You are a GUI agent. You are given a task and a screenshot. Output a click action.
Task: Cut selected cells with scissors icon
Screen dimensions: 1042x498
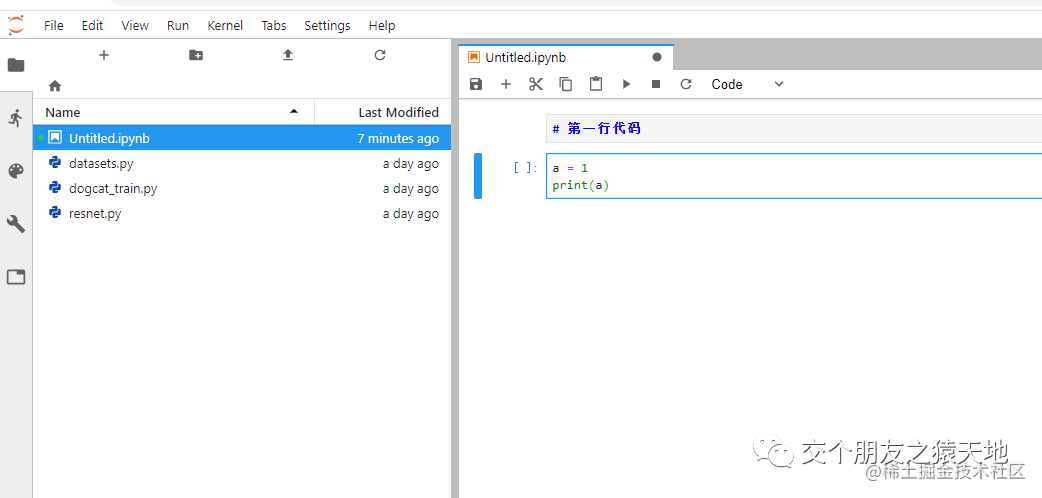tap(536, 84)
